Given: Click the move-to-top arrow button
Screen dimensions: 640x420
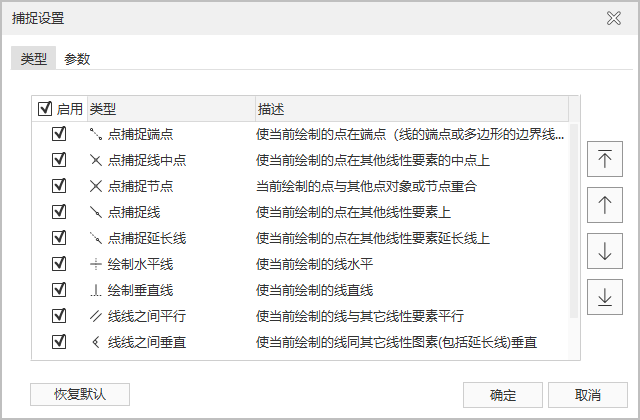Looking at the screenshot, I should coord(604,160).
